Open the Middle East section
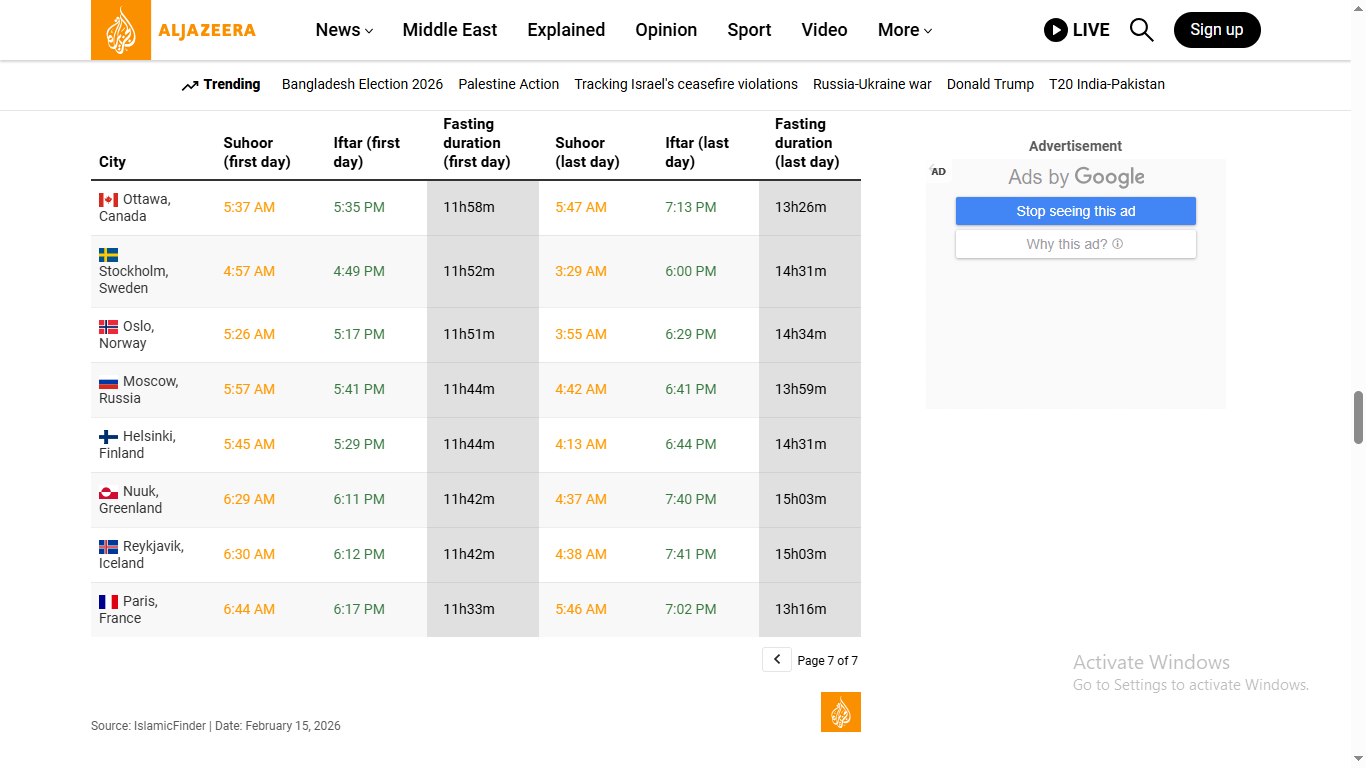Screen dimensions: 1366x768 pos(449,30)
